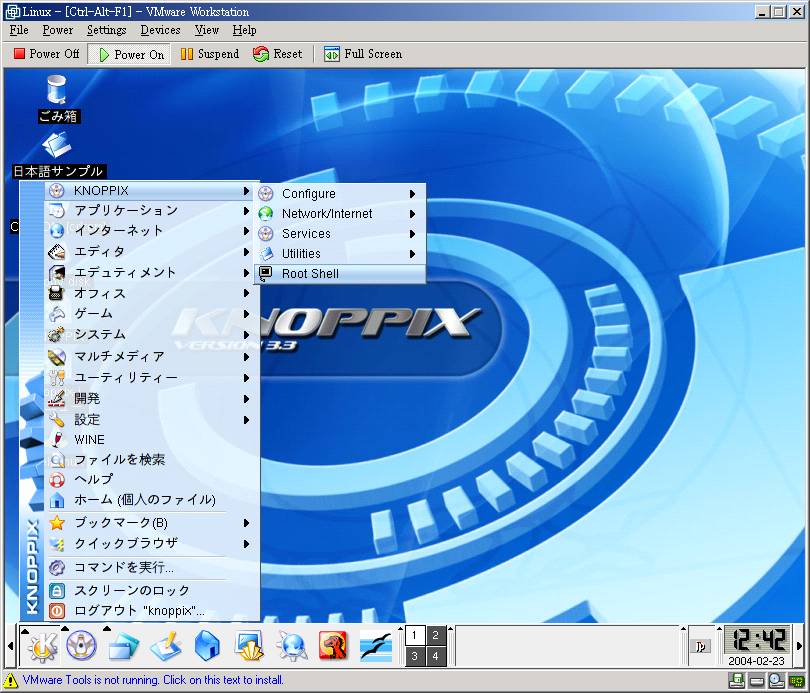Open the View menu in VMware
810x693 pixels.
207,30
